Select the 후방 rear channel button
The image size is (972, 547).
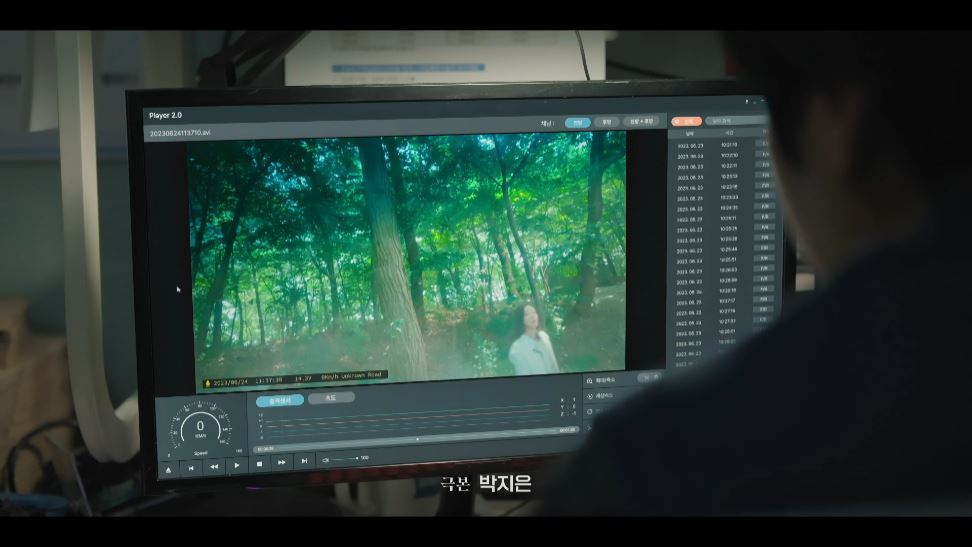(606, 122)
